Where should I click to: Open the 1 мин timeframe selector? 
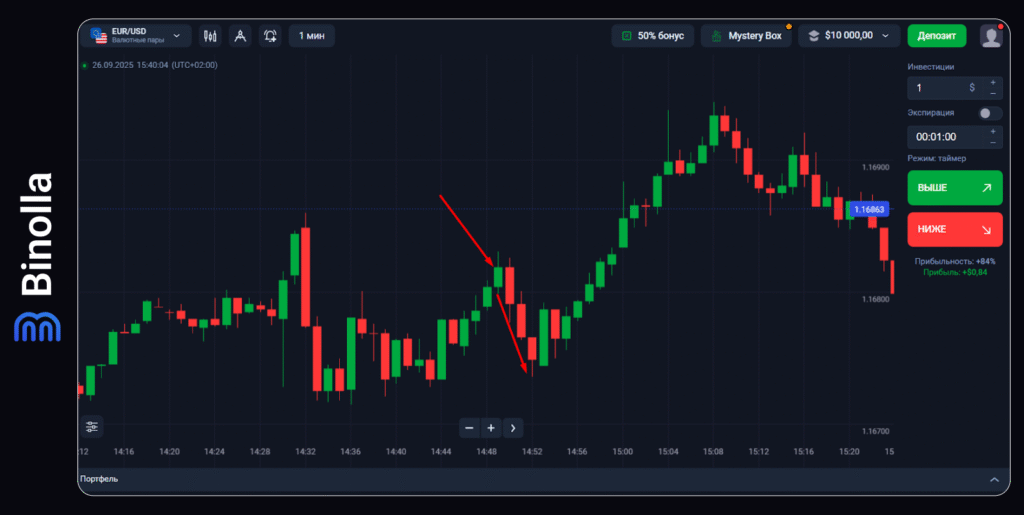point(312,36)
